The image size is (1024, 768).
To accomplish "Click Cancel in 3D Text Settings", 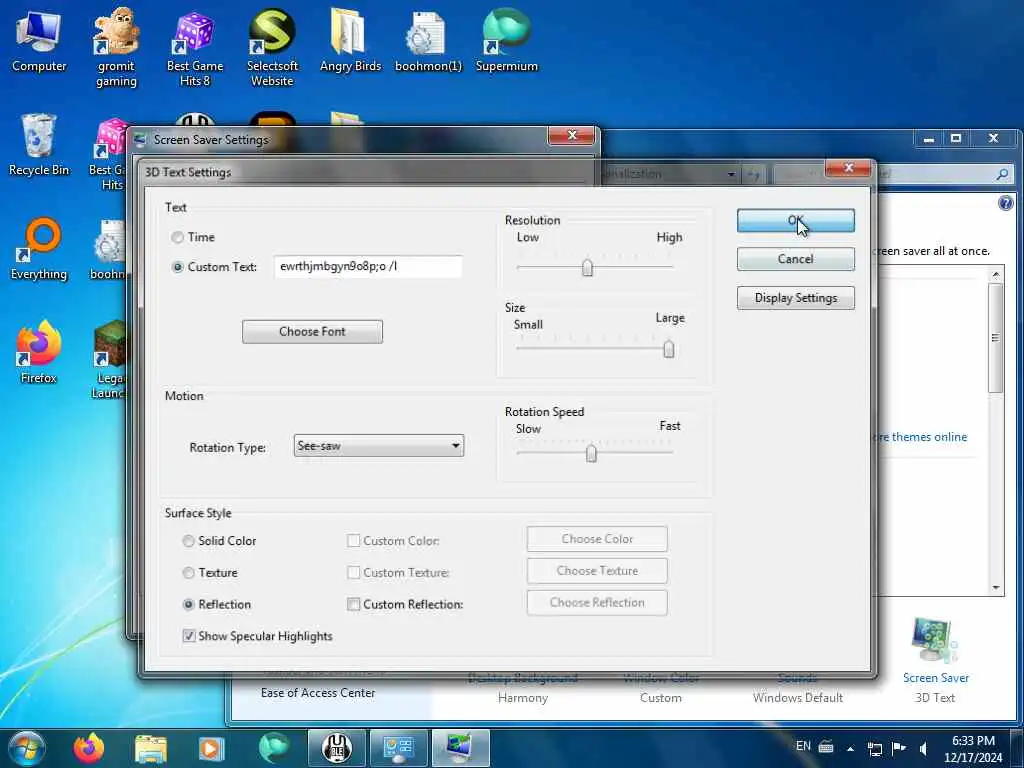I will click(795, 259).
